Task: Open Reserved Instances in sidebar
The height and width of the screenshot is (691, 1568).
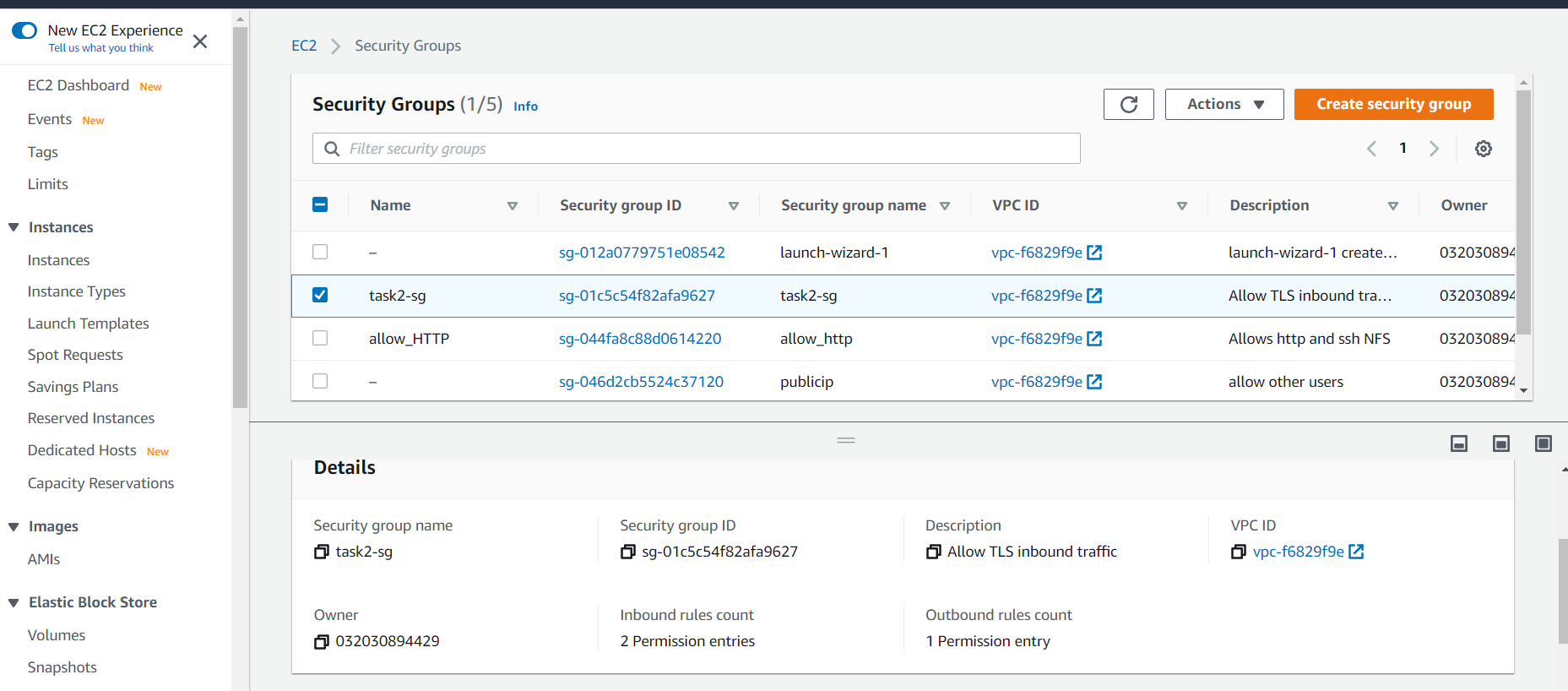Action: pos(91,418)
